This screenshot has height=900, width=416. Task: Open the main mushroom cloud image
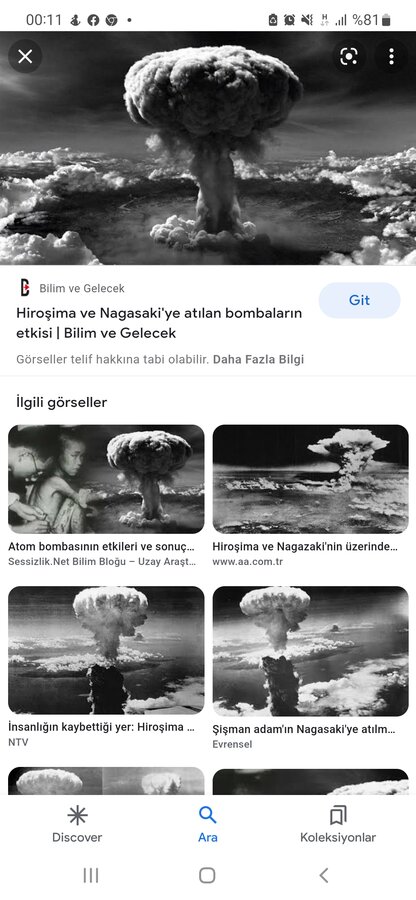pyautogui.click(x=208, y=148)
